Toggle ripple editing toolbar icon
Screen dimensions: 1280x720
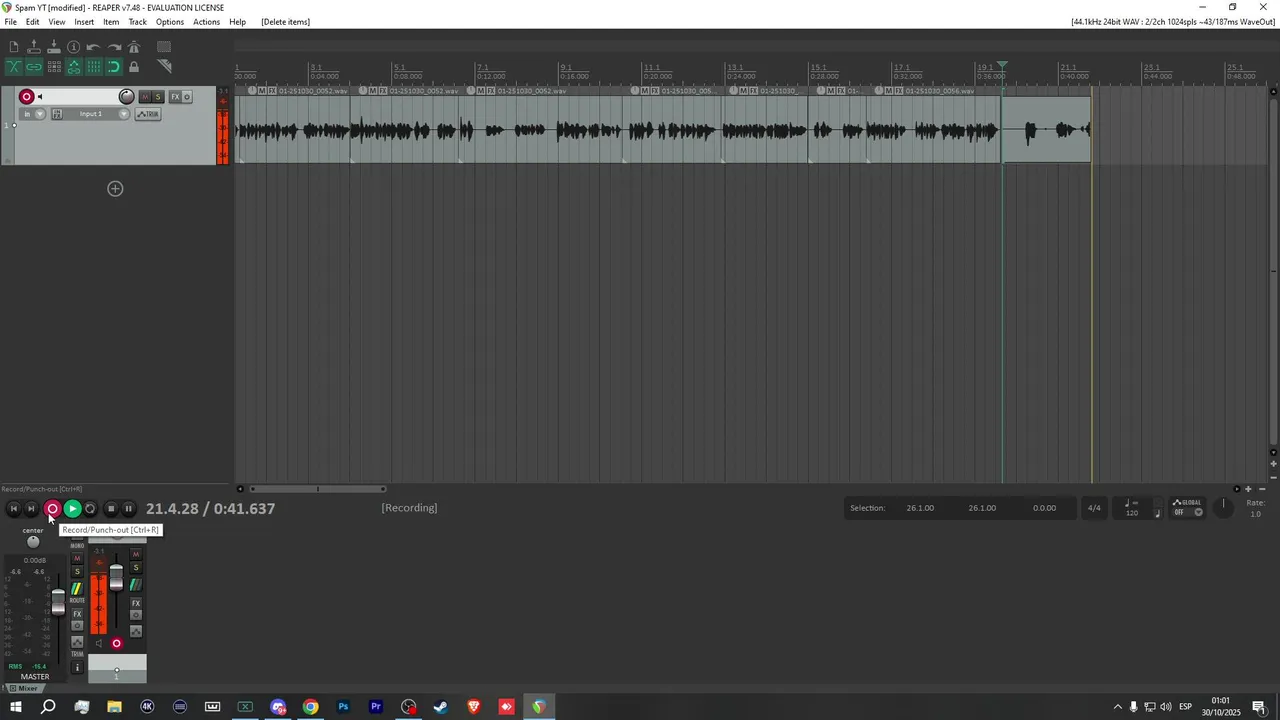[54, 67]
